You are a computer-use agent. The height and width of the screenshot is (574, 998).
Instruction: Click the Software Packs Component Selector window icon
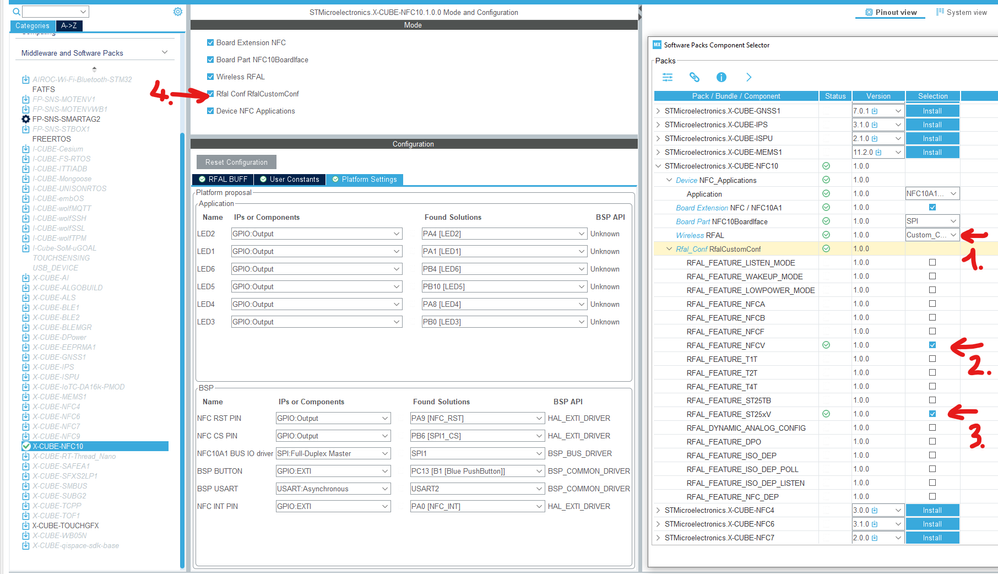coord(657,45)
